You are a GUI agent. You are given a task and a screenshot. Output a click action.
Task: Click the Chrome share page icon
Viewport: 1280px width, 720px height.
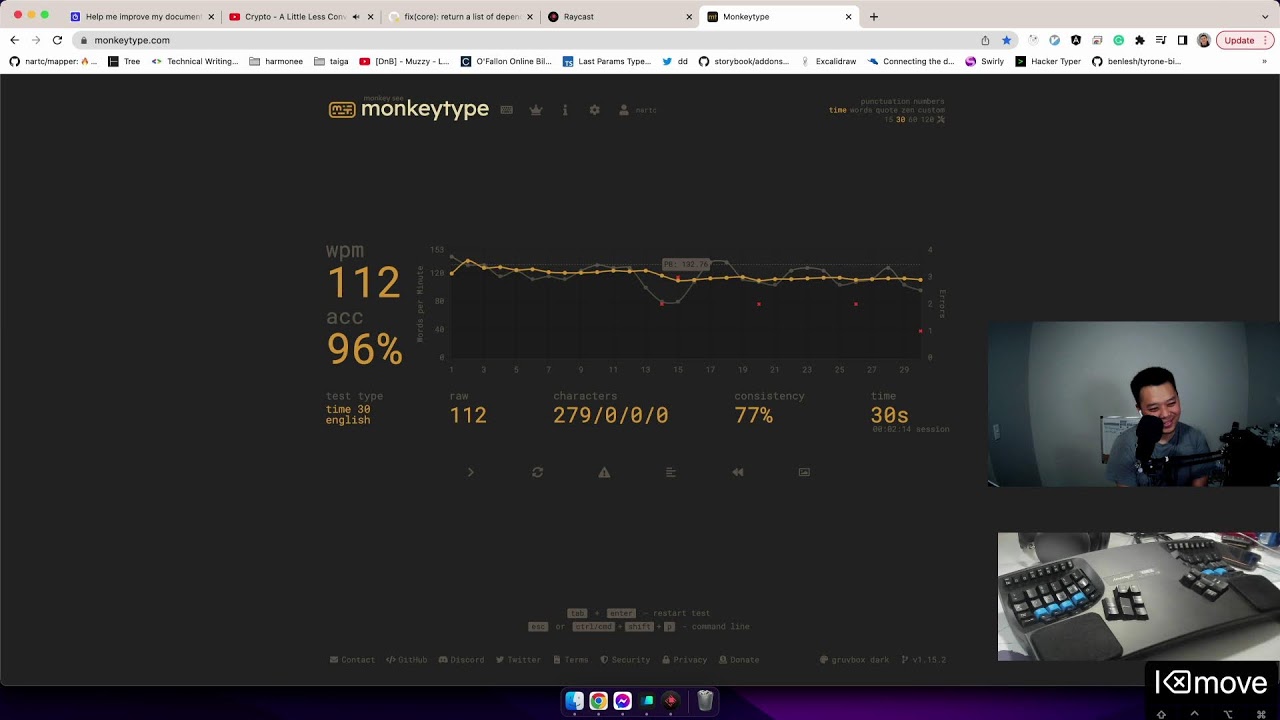point(985,40)
